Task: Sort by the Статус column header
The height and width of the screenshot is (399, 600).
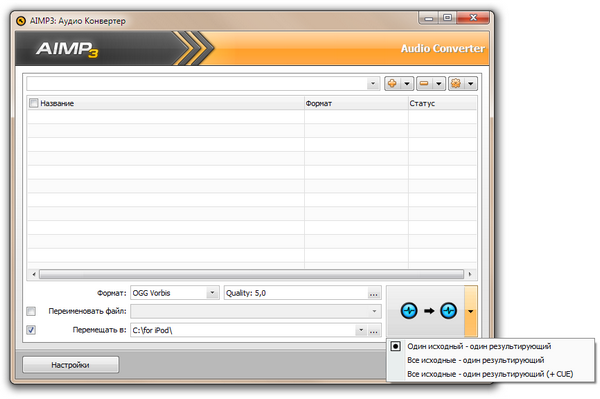Action: tap(442, 103)
